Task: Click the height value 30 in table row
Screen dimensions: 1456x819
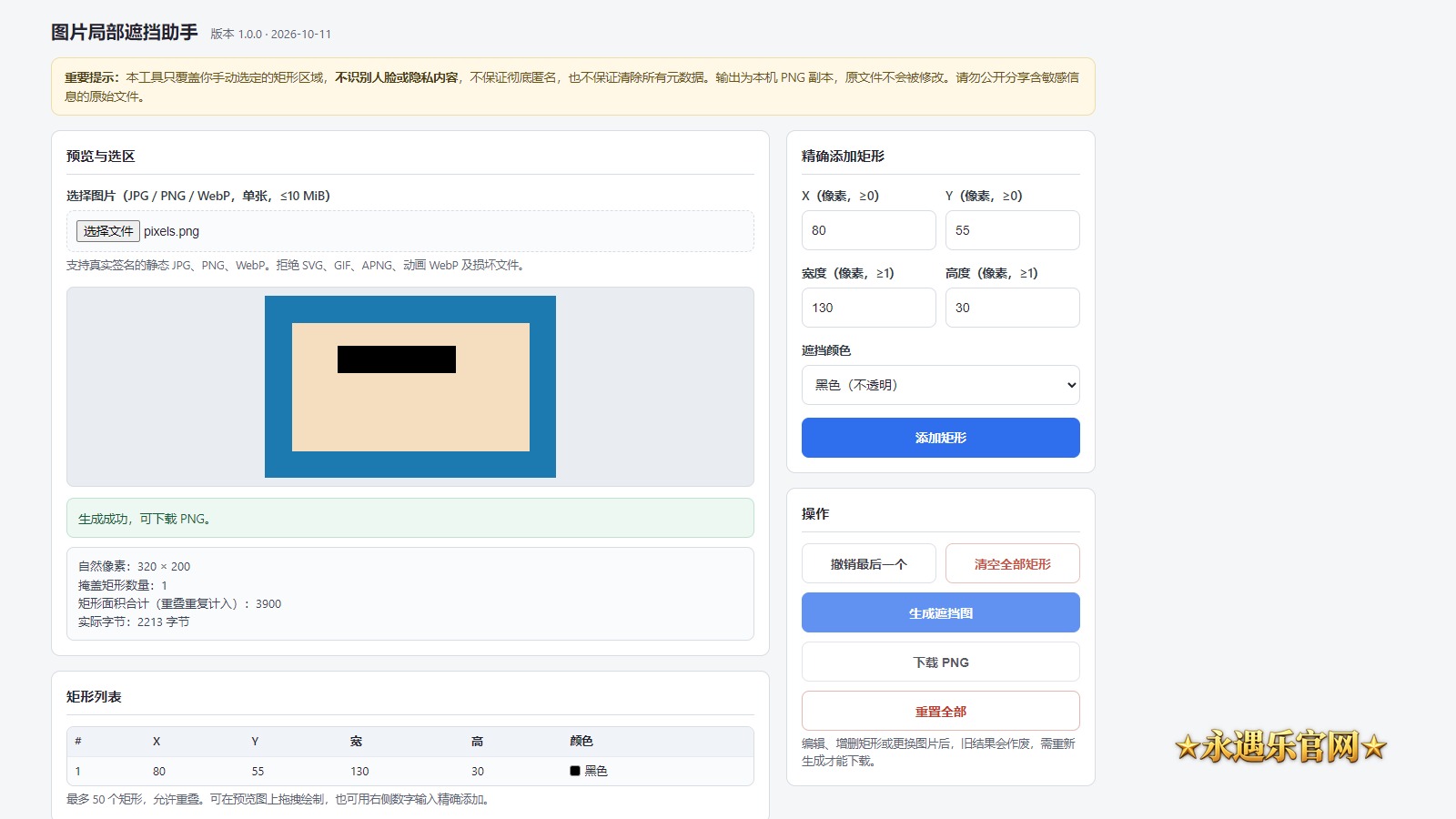Action: coord(478,771)
